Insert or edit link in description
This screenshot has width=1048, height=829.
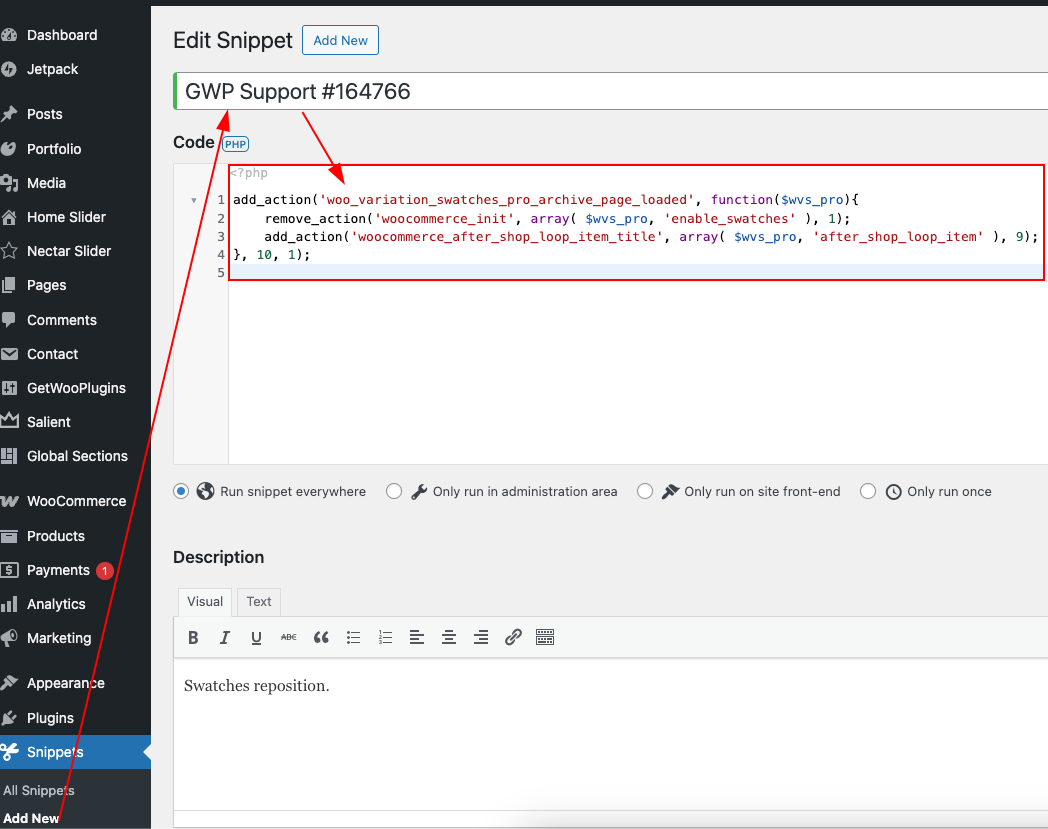513,638
